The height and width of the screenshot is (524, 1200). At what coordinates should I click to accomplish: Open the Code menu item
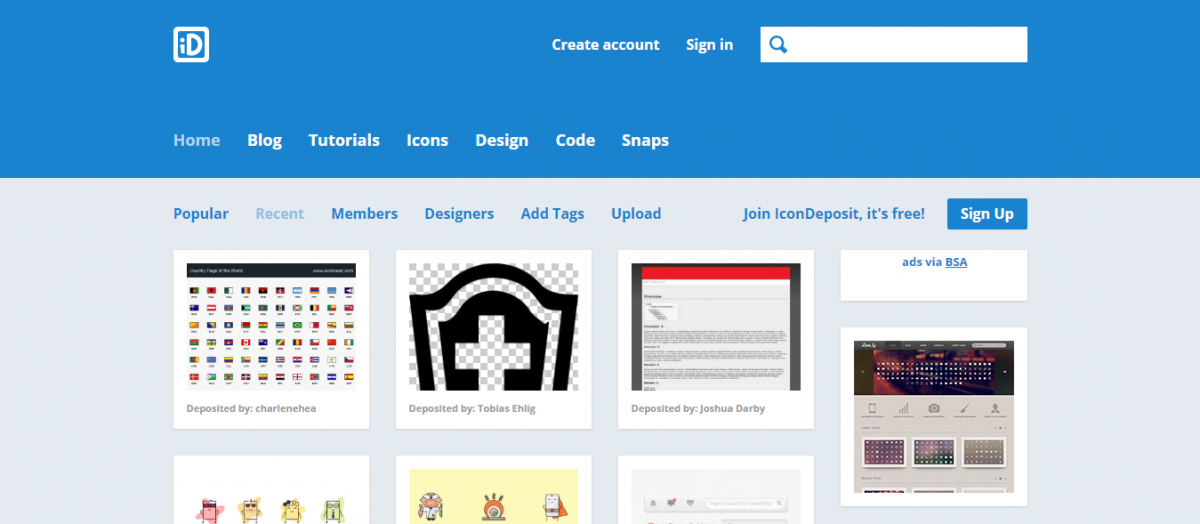click(575, 140)
